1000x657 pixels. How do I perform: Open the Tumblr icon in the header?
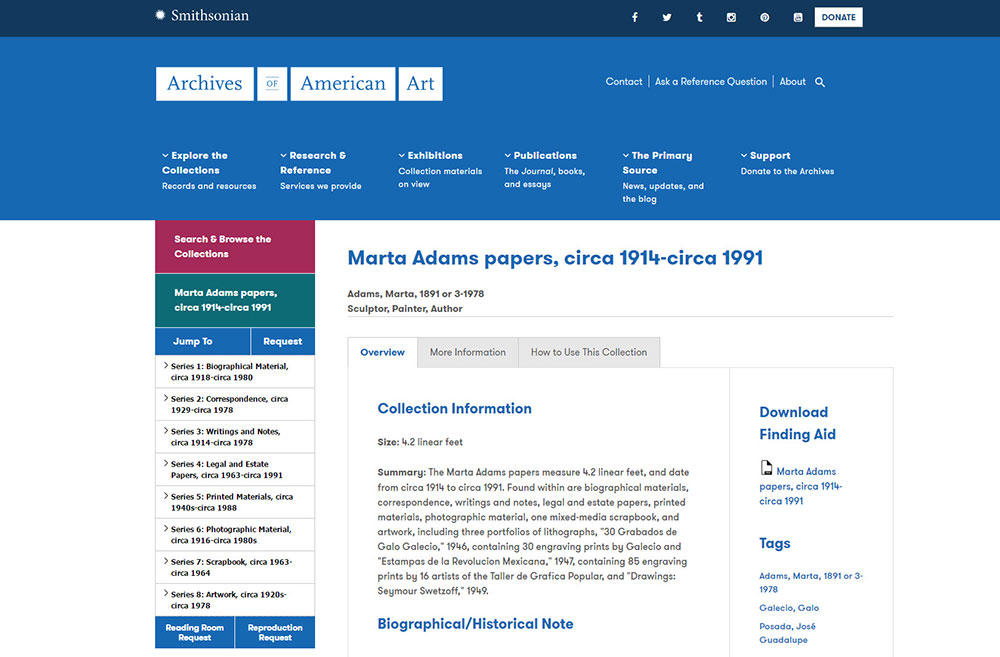click(x=700, y=17)
